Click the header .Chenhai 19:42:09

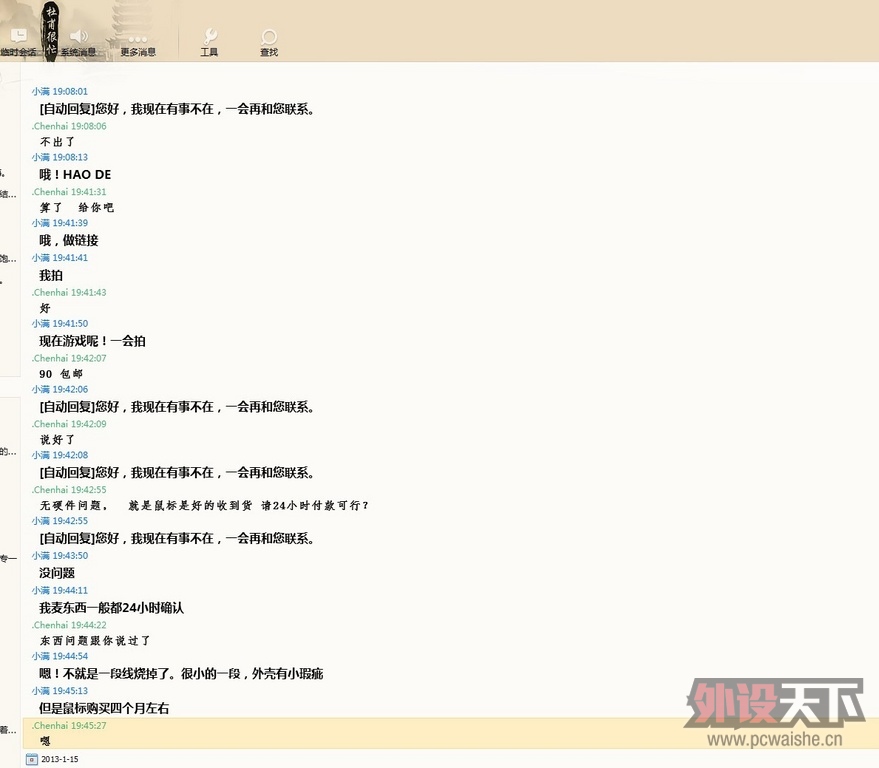[x=69, y=424]
